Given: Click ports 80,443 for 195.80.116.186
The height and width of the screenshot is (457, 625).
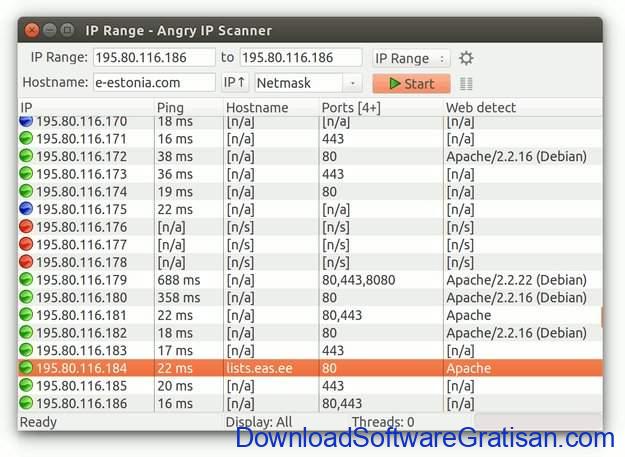Looking at the screenshot, I should (x=342, y=403).
